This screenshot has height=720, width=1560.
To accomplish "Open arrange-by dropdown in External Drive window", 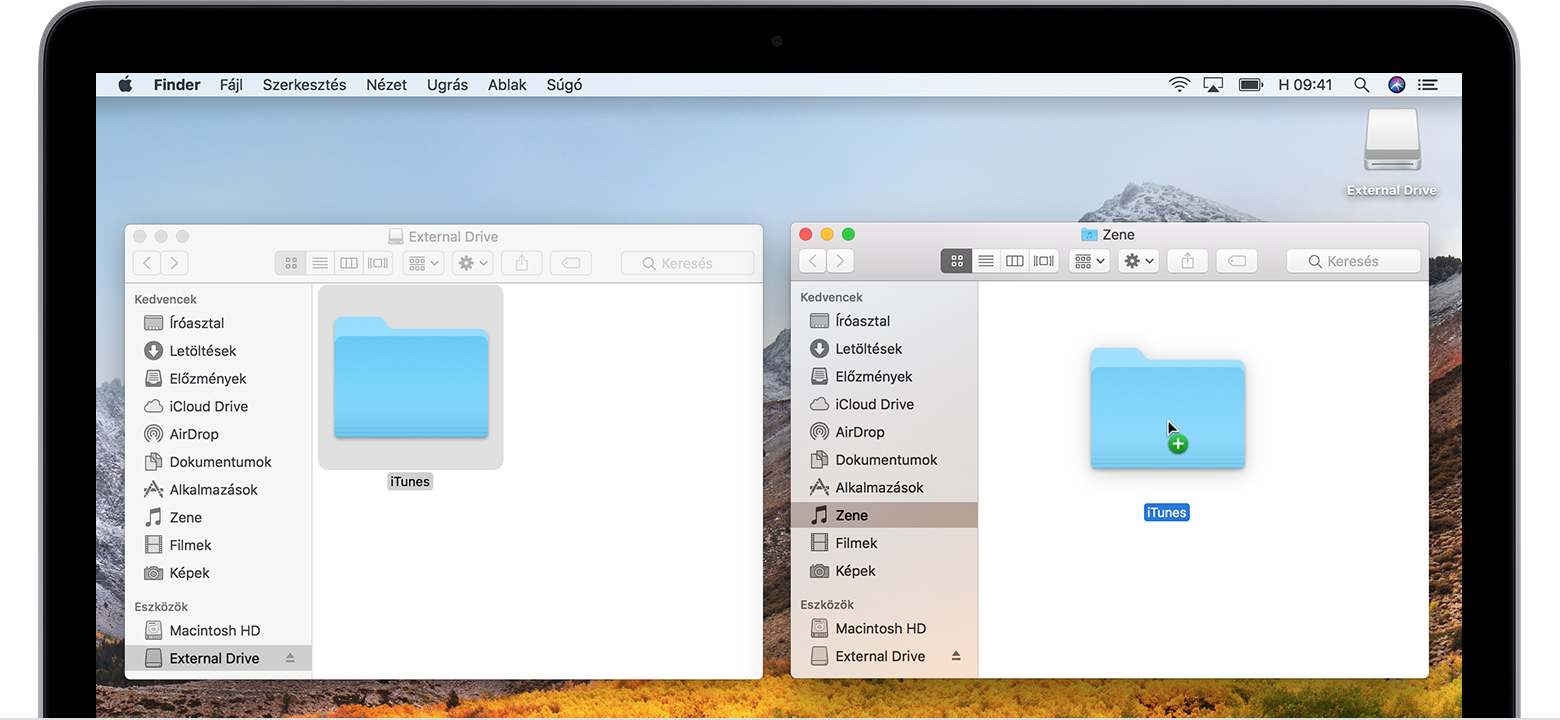I will (423, 263).
